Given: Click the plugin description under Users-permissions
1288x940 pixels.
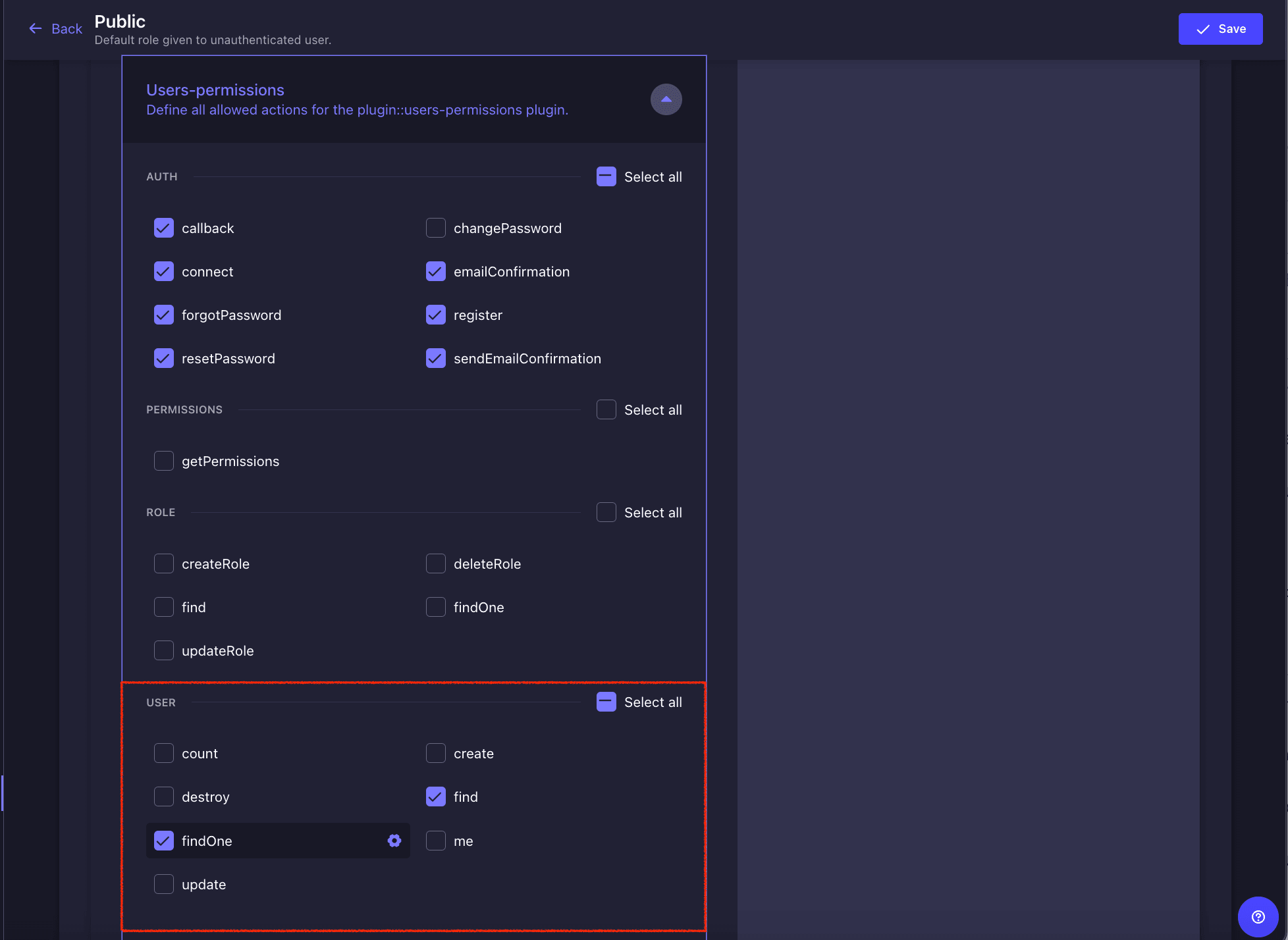Looking at the screenshot, I should click(x=357, y=110).
